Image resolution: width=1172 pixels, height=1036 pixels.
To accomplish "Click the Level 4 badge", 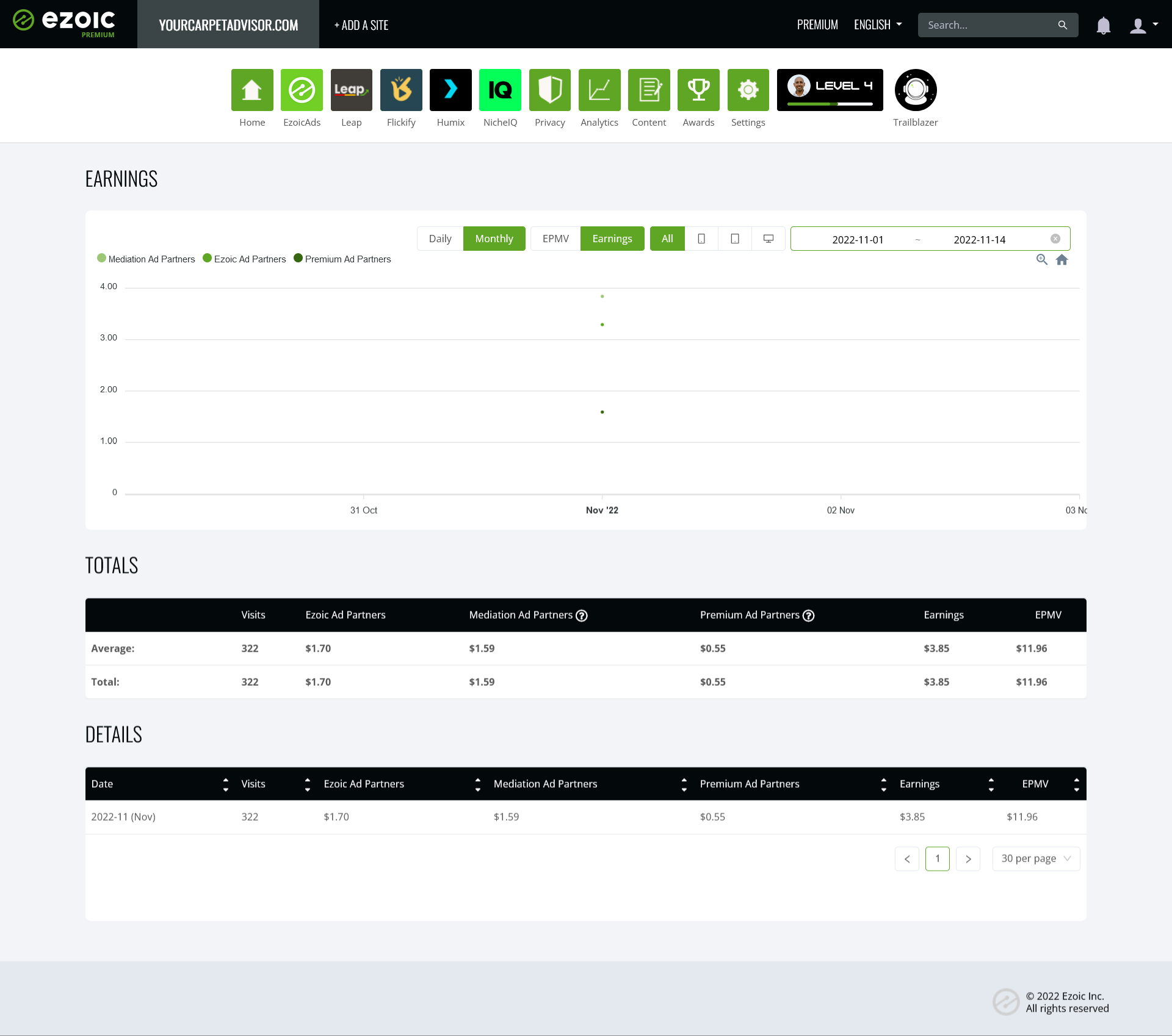I will (830, 90).
